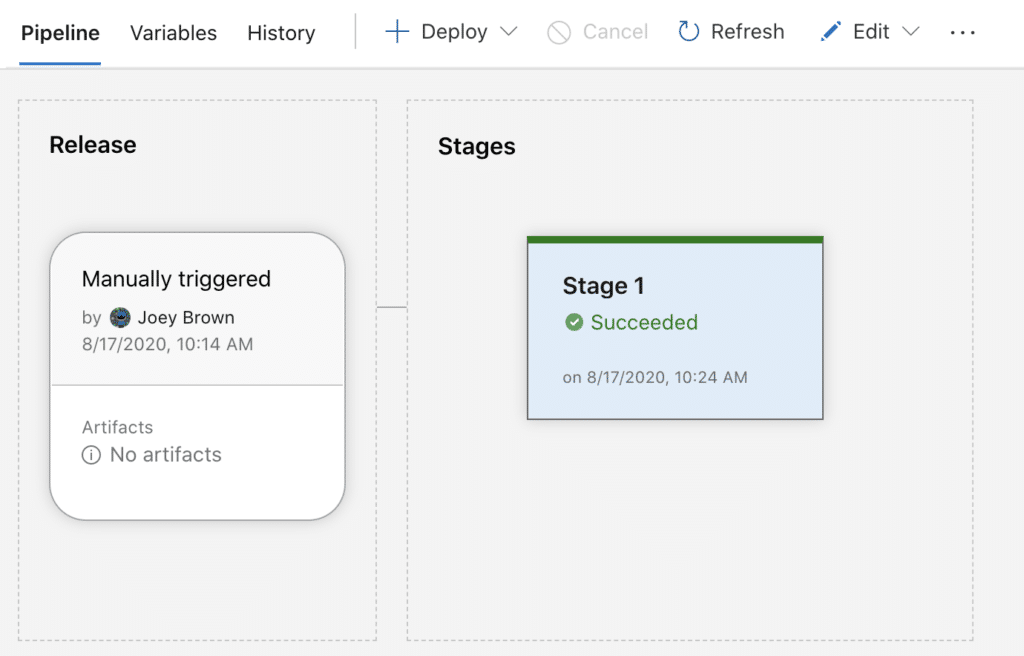This screenshot has height=656, width=1024.
Task: Click the green Succeeded checkmark icon
Action: pyautogui.click(x=574, y=322)
